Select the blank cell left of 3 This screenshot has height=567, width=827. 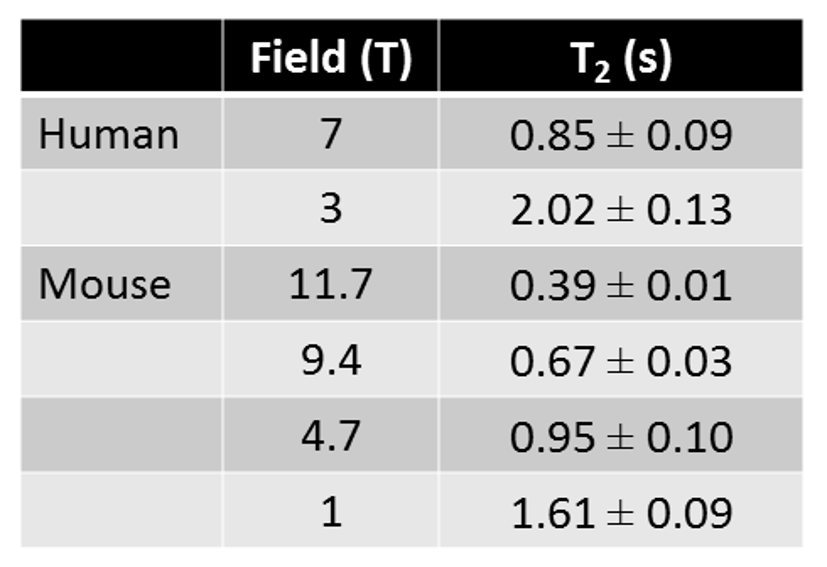tap(121, 209)
